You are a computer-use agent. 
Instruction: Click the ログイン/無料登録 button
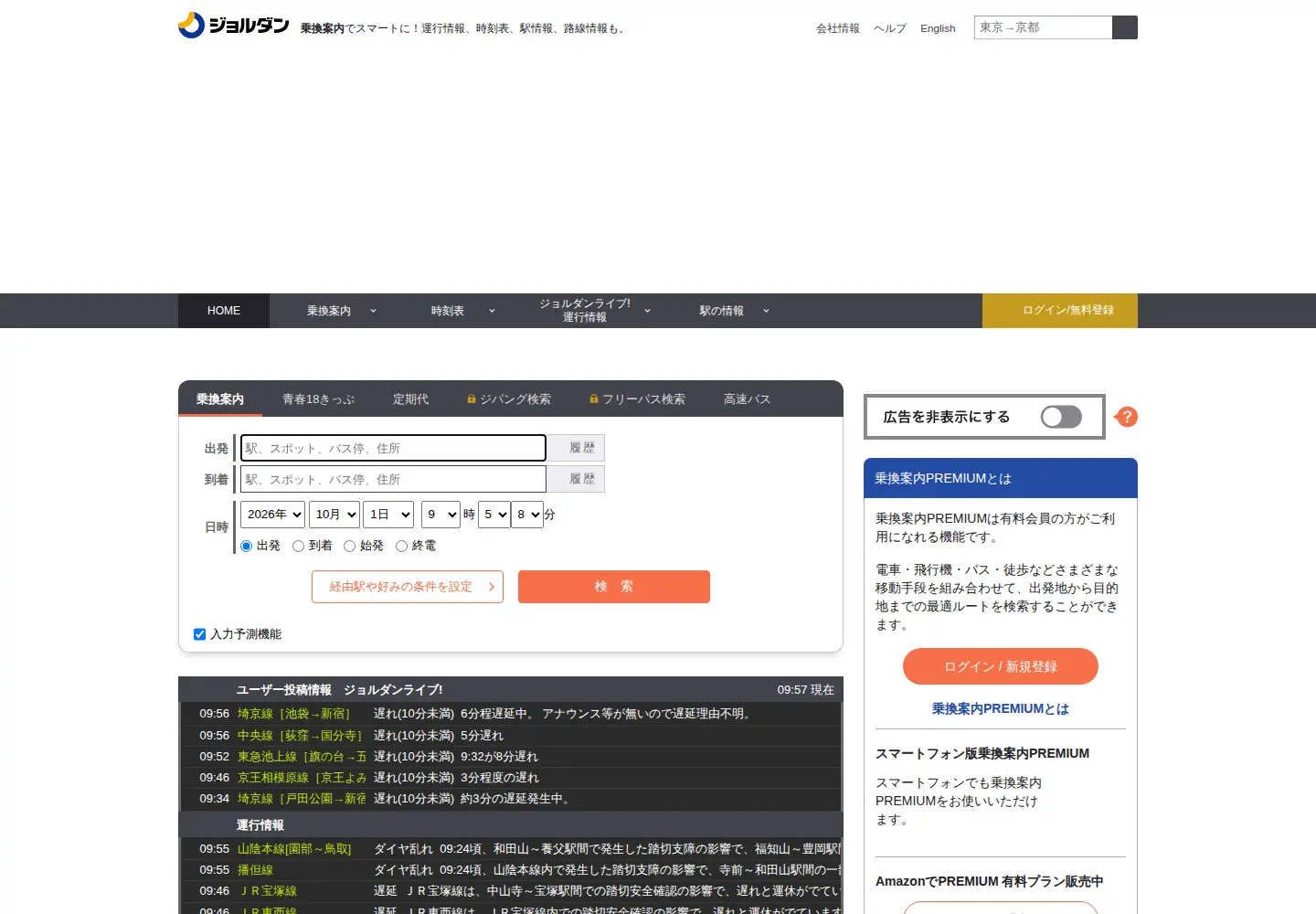point(1060,311)
